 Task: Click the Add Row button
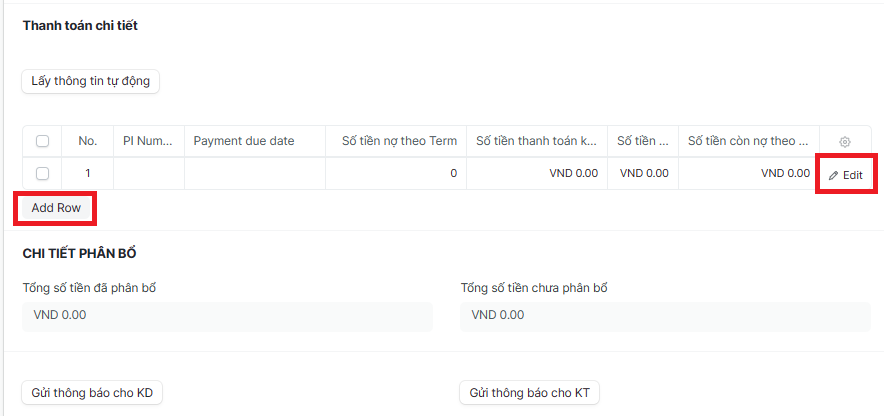click(56, 208)
